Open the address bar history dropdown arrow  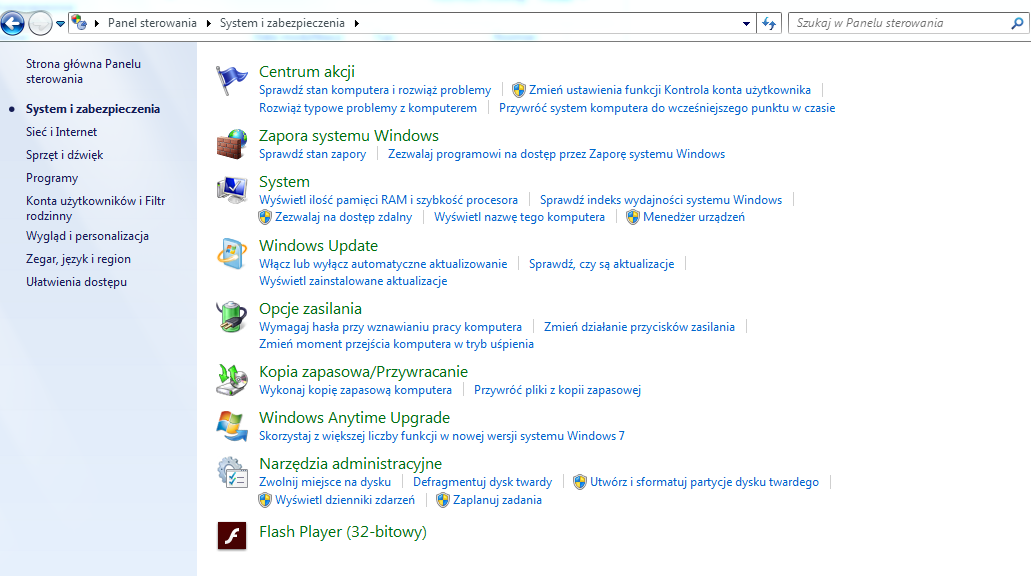pyautogui.click(x=746, y=23)
